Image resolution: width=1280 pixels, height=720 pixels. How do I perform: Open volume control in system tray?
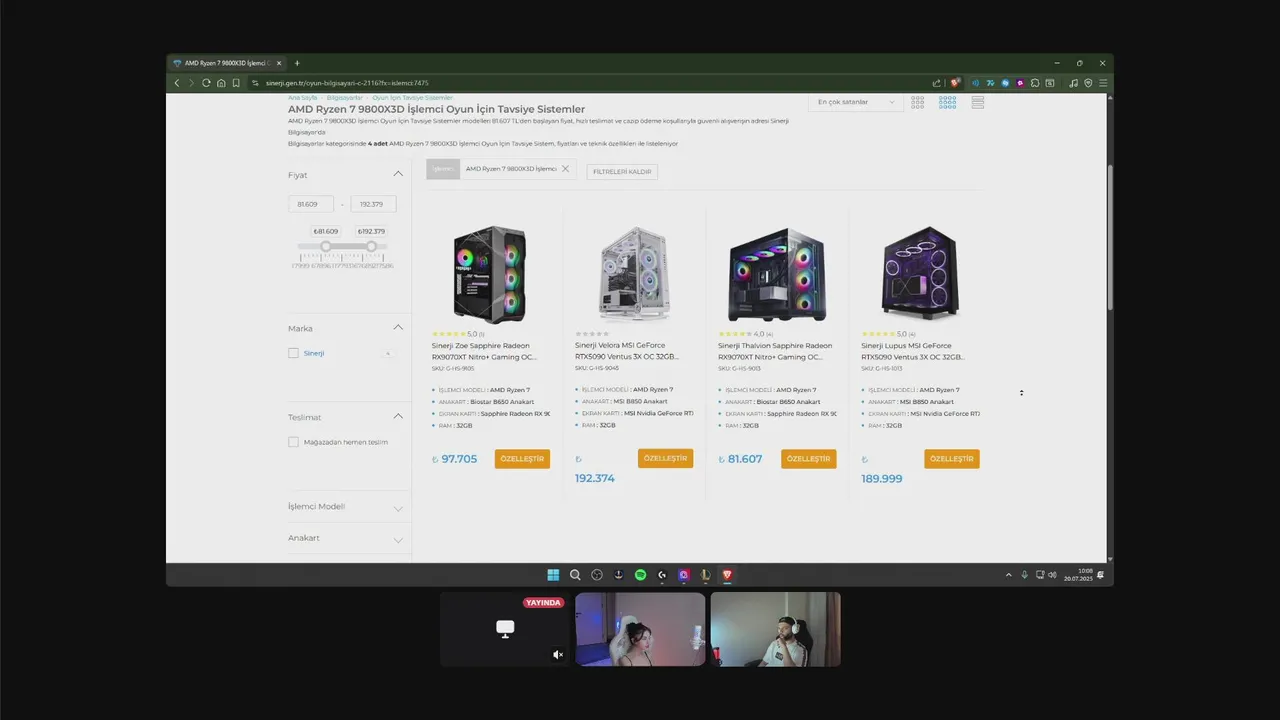[1052, 575]
